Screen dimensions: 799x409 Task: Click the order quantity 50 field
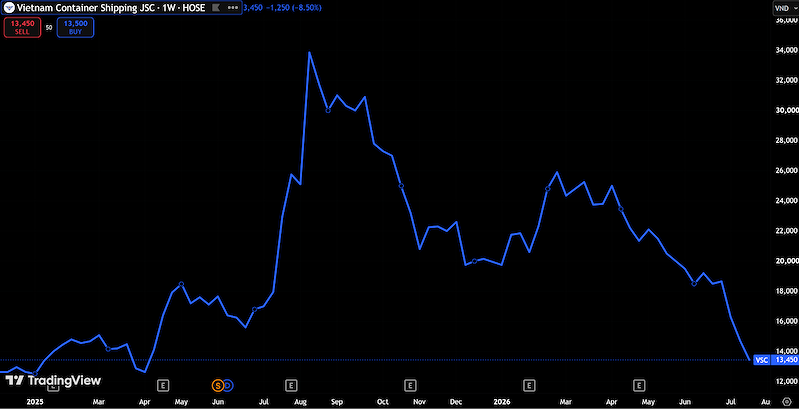pos(49,28)
